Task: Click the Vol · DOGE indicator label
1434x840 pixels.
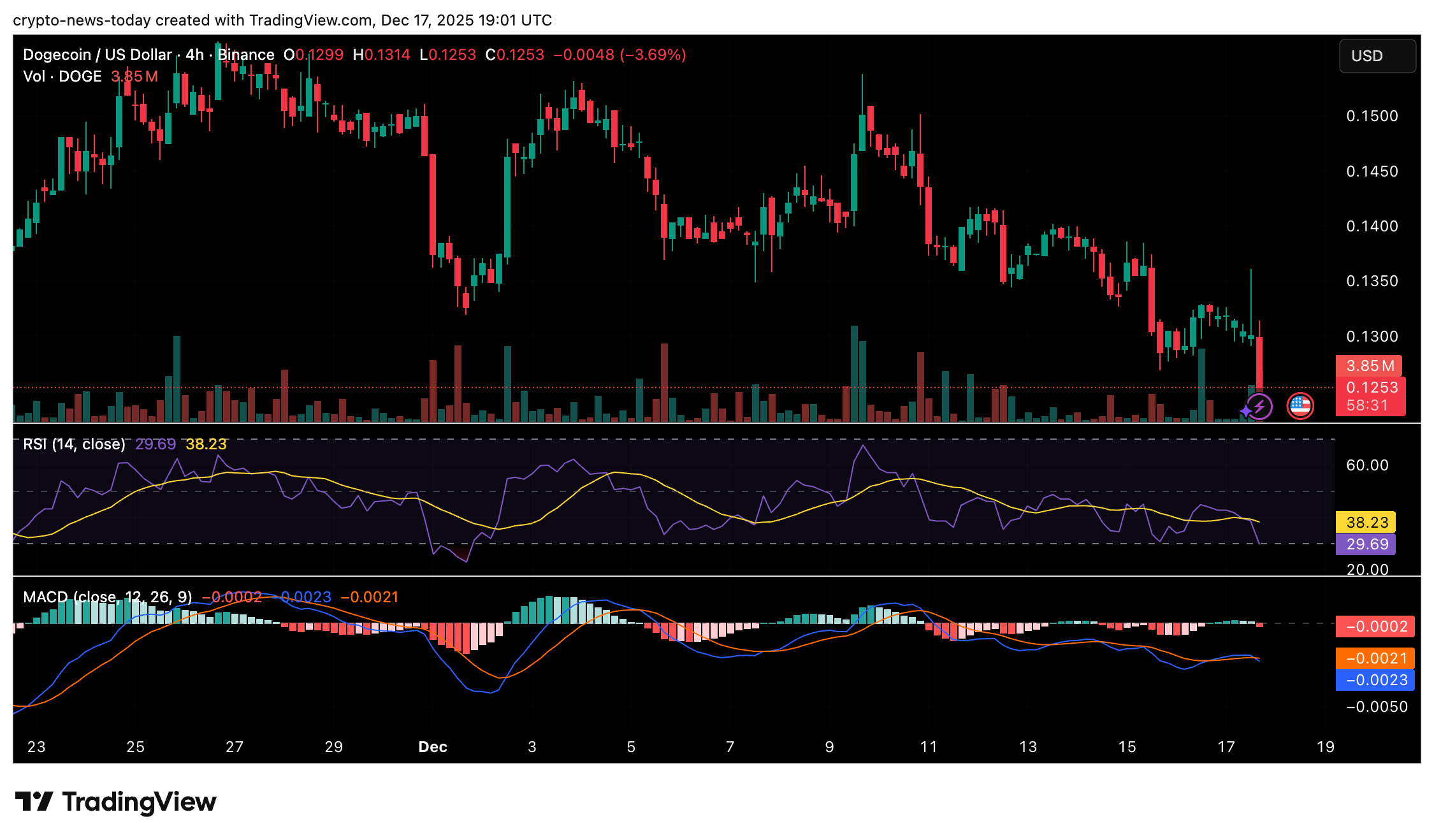Action: click(62, 76)
